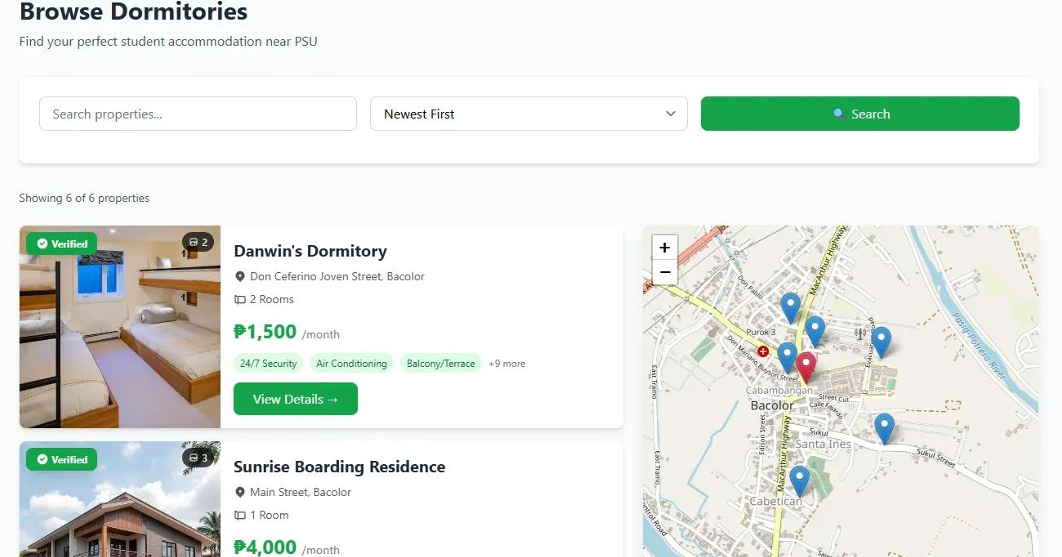Click the green Search button
The image size is (1062, 557).
(859, 114)
